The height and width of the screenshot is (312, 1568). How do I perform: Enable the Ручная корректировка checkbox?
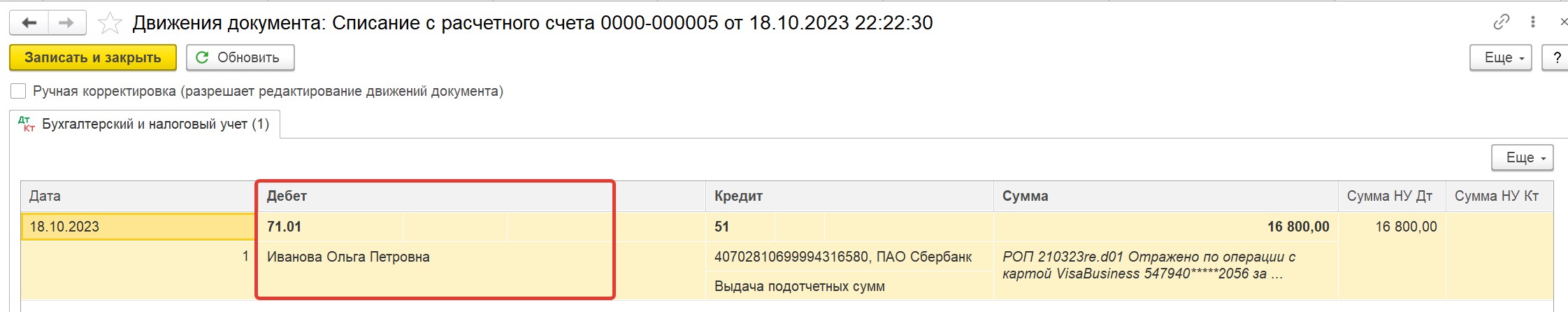click(x=18, y=91)
